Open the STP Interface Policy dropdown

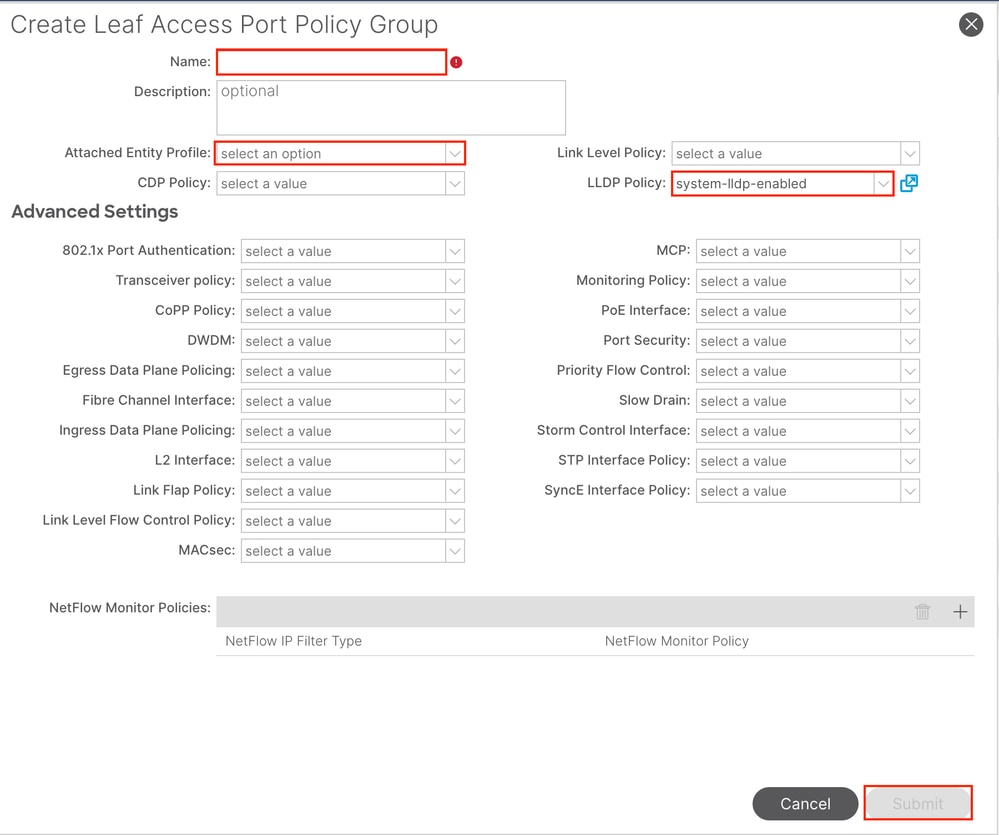click(807, 461)
